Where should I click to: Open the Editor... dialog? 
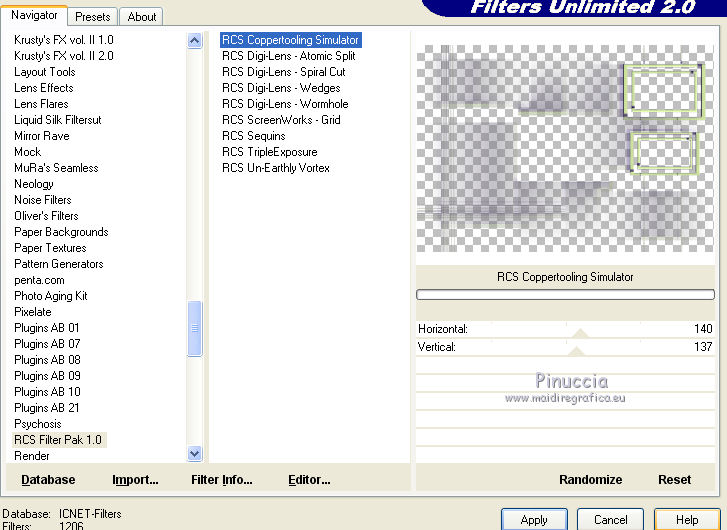click(309, 479)
